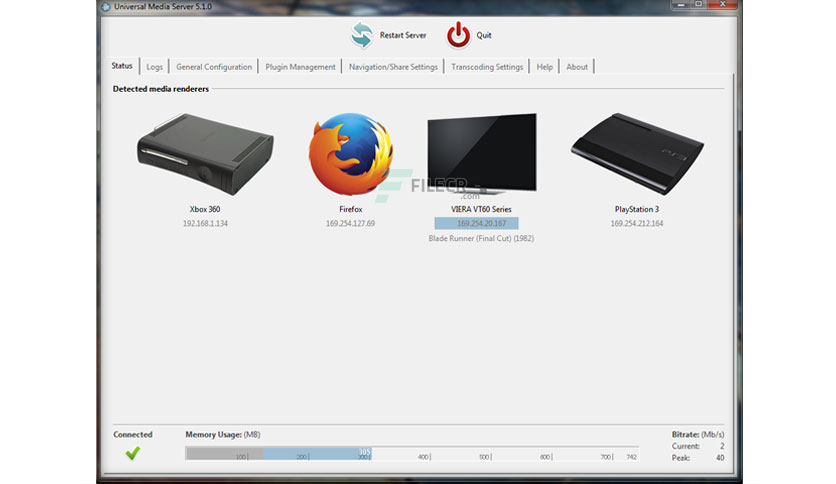
Task: Select the VIERA VT60 Series TV image
Action: pyautogui.click(x=481, y=154)
